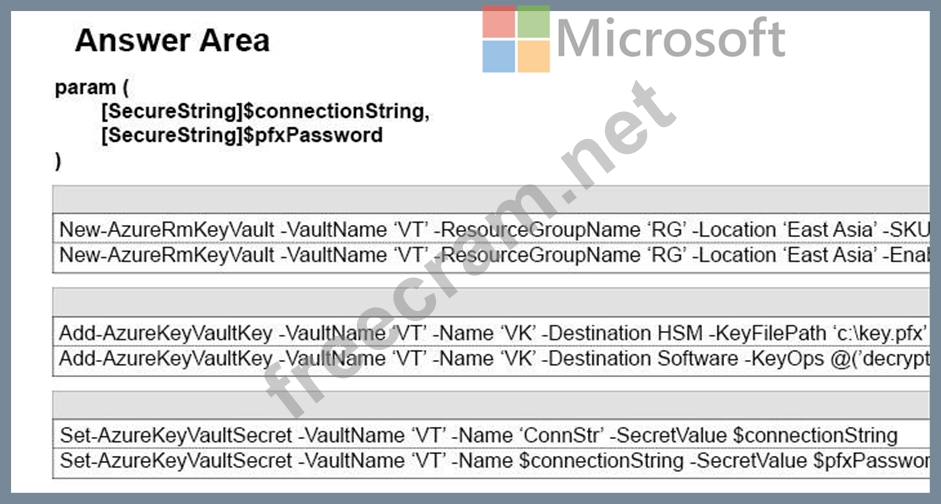Choose Add-AzureKeyVaultKey with Destination HSM

[492, 333]
